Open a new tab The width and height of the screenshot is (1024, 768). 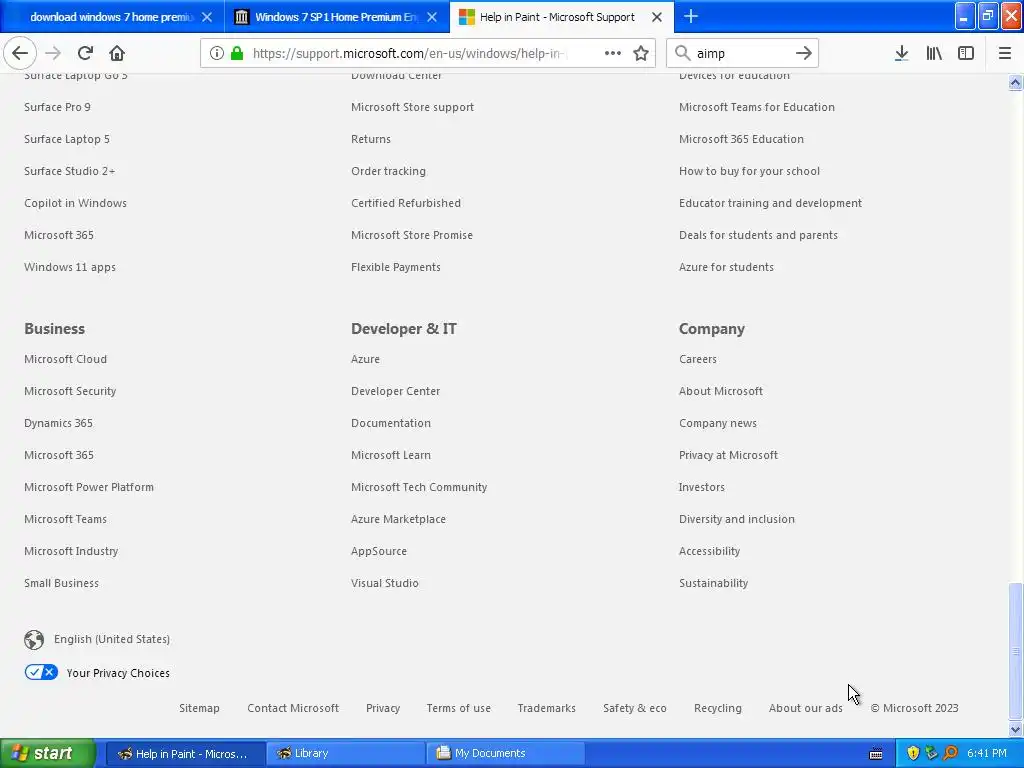[x=691, y=16]
